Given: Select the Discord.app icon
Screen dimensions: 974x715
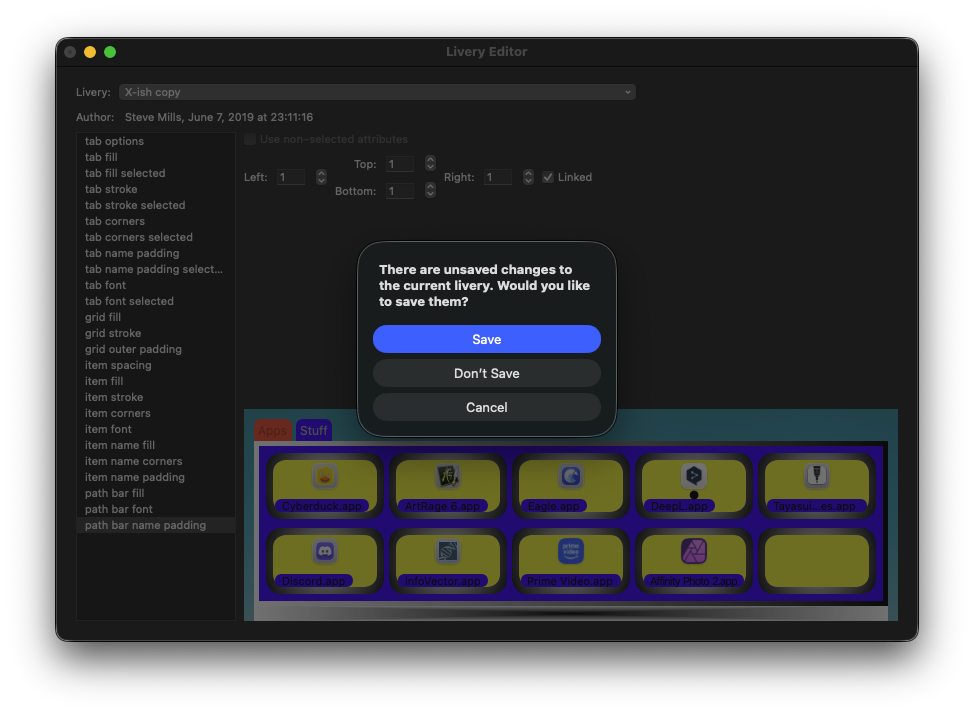Looking at the screenshot, I should 324,551.
